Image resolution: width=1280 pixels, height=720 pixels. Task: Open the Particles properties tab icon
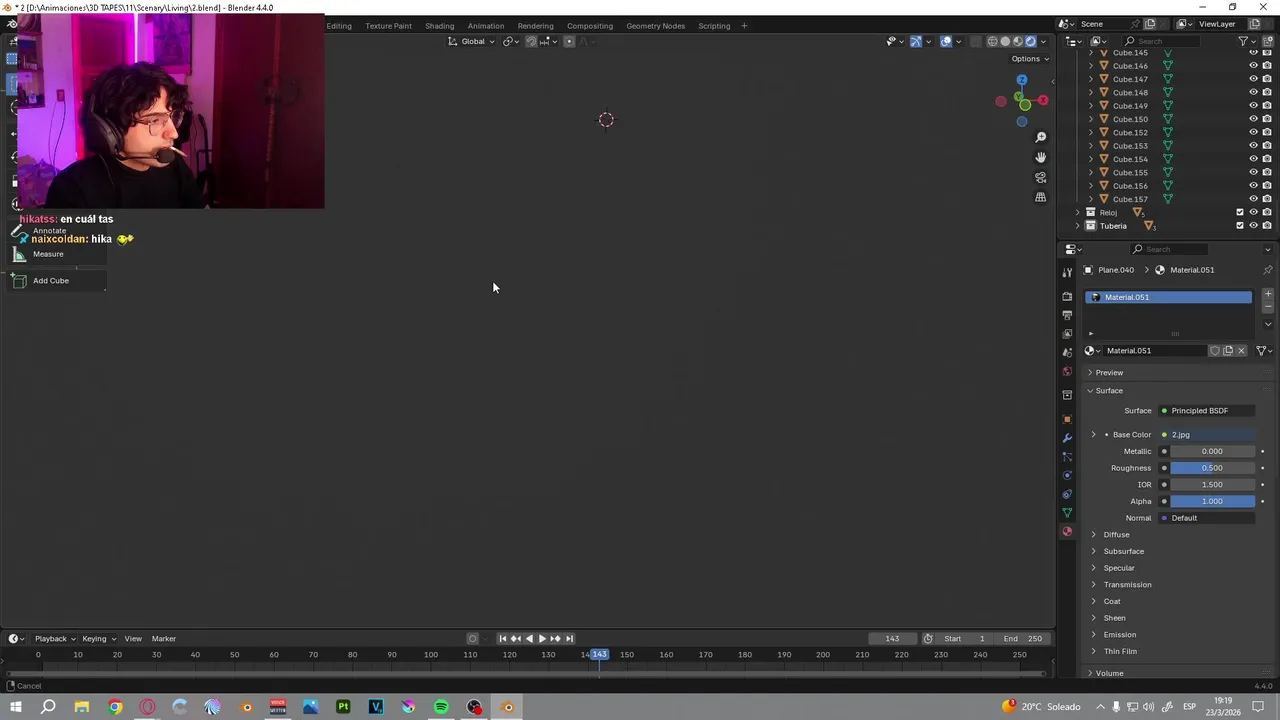[1067, 457]
